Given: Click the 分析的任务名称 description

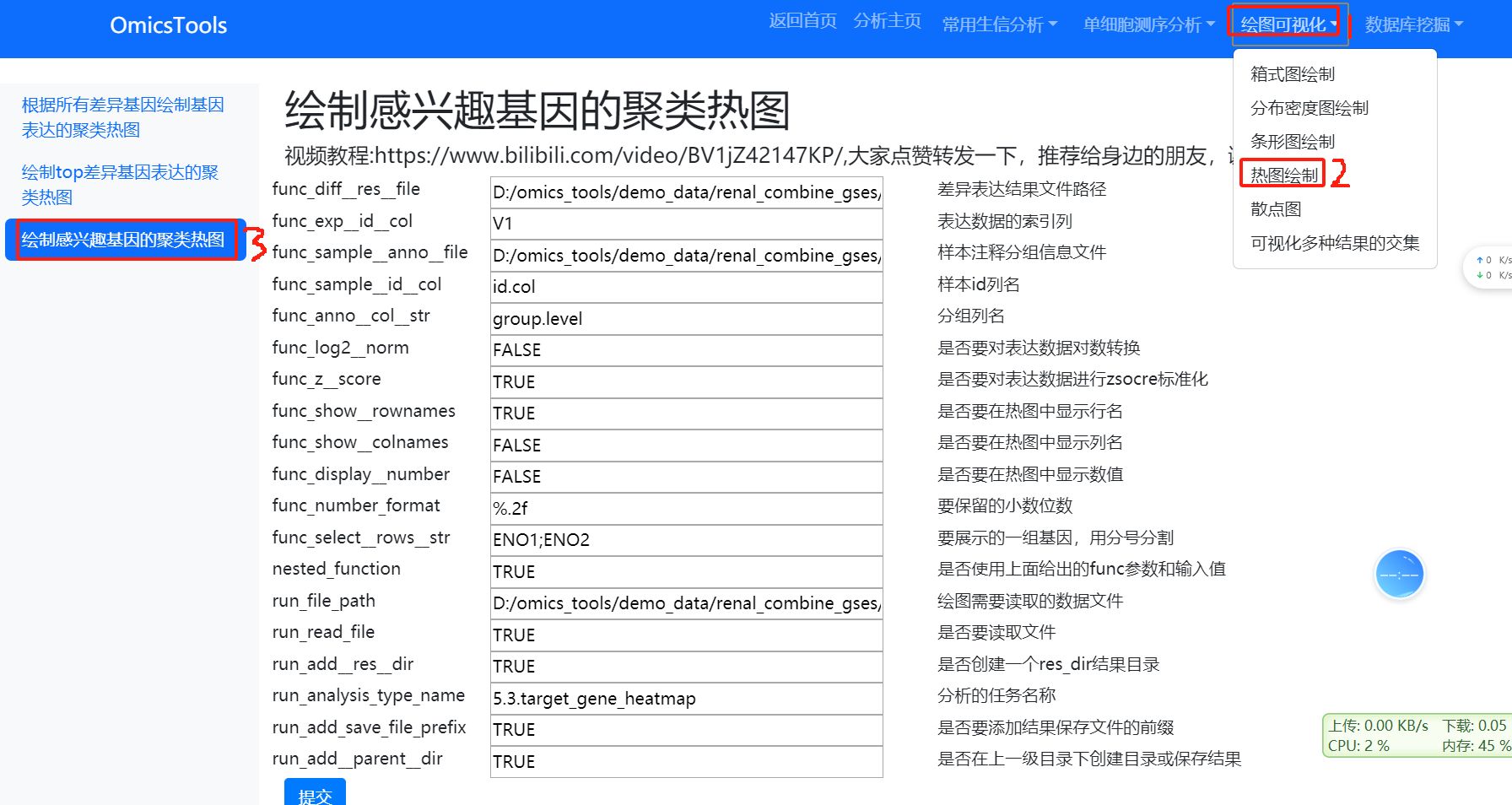Looking at the screenshot, I should (x=996, y=695).
